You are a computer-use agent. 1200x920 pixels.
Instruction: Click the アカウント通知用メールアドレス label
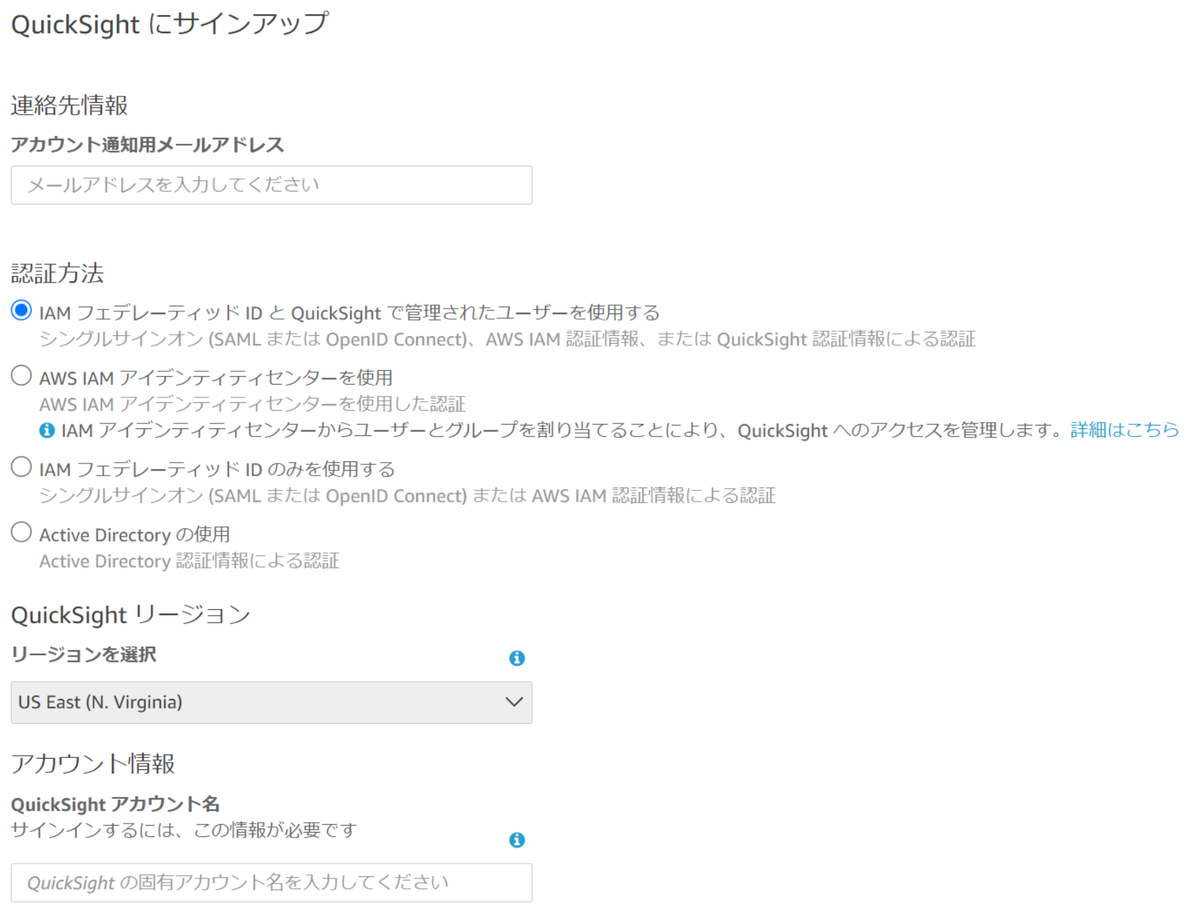click(x=147, y=145)
